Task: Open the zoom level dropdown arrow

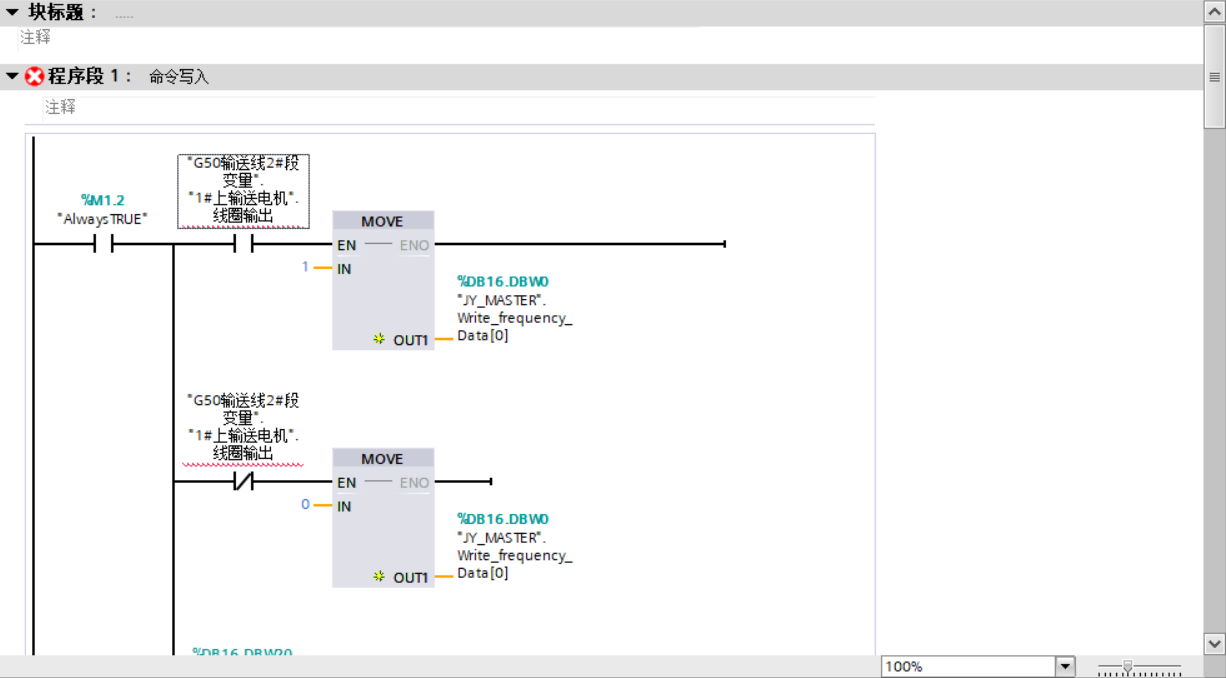Action: click(1065, 667)
